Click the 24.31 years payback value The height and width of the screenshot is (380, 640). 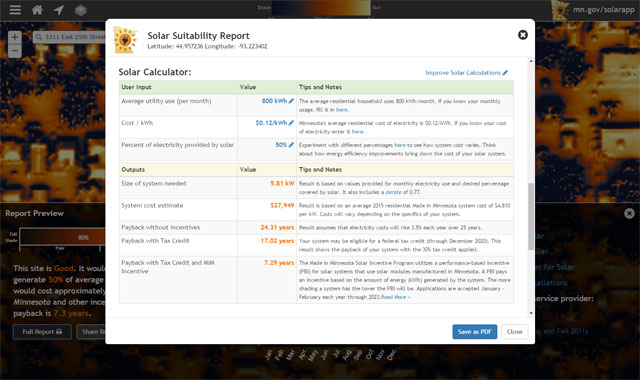(x=277, y=227)
